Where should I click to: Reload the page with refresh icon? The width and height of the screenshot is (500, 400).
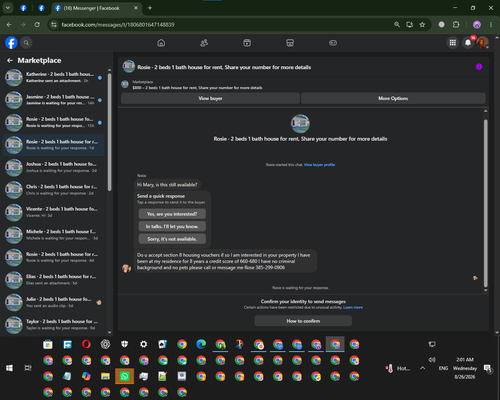(x=37, y=25)
